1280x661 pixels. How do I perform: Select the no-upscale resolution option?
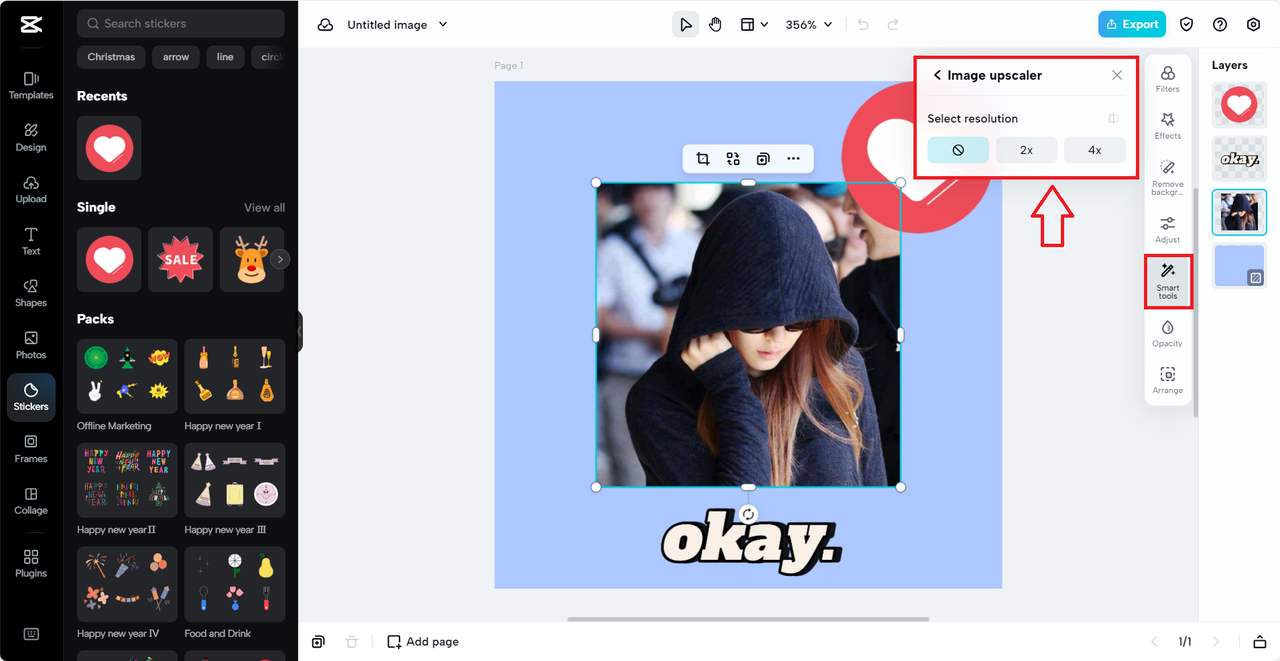pos(958,150)
